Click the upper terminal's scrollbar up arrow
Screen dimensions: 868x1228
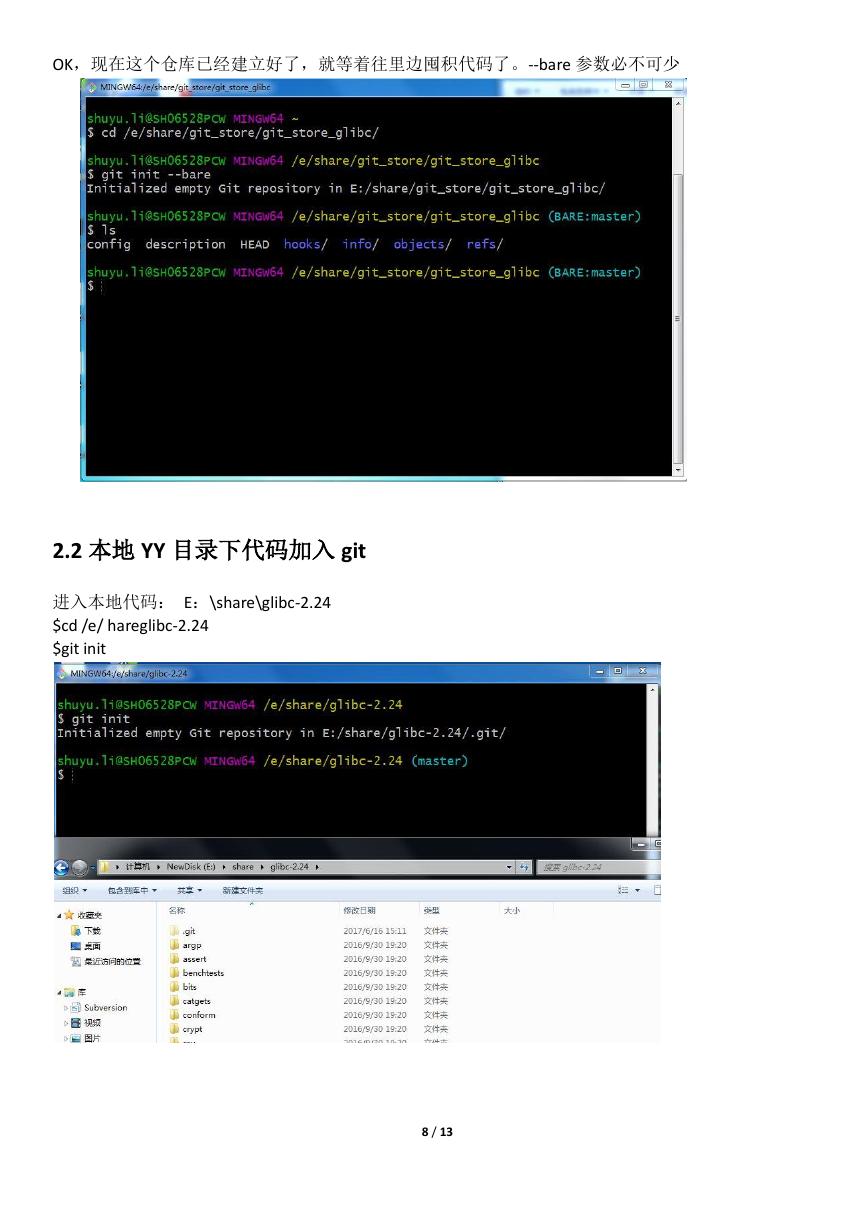(679, 102)
